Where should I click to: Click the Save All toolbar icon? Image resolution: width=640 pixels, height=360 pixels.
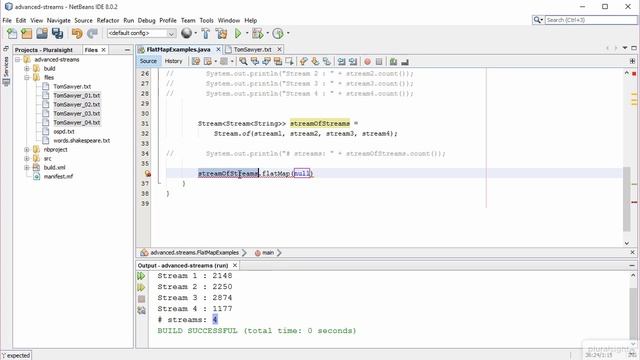[58, 33]
